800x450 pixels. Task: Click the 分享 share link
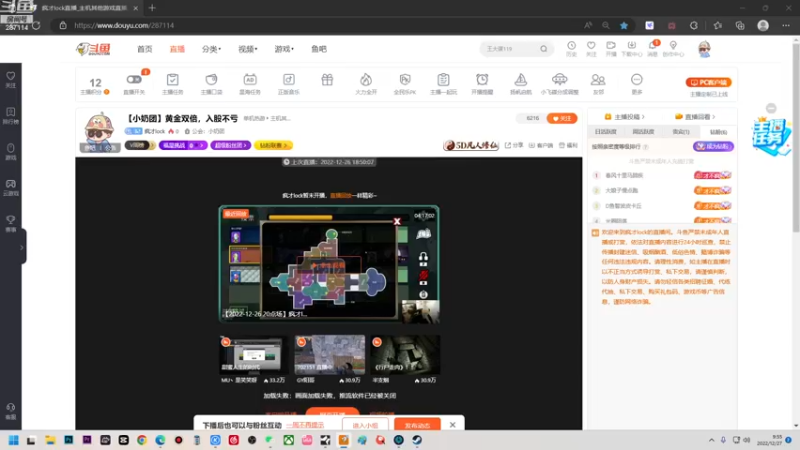[x=514, y=145]
